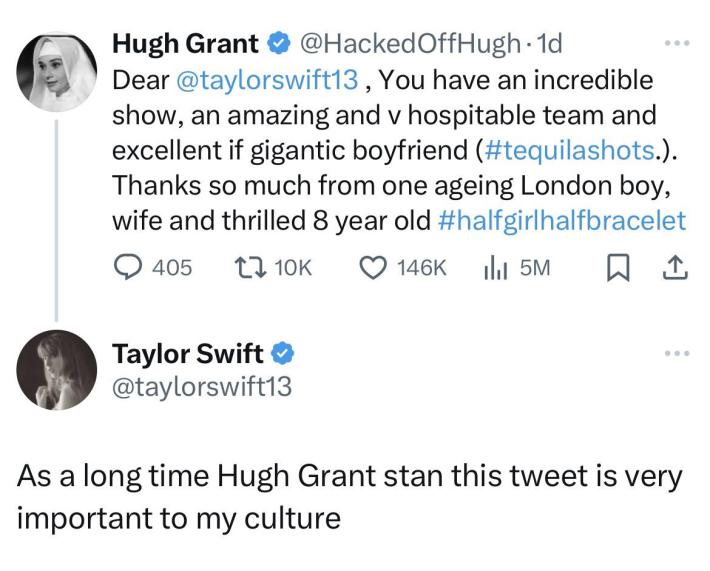710x571 pixels.
Task: Open more options on Taylor Swift's tweet
Action: pyautogui.click(x=676, y=354)
